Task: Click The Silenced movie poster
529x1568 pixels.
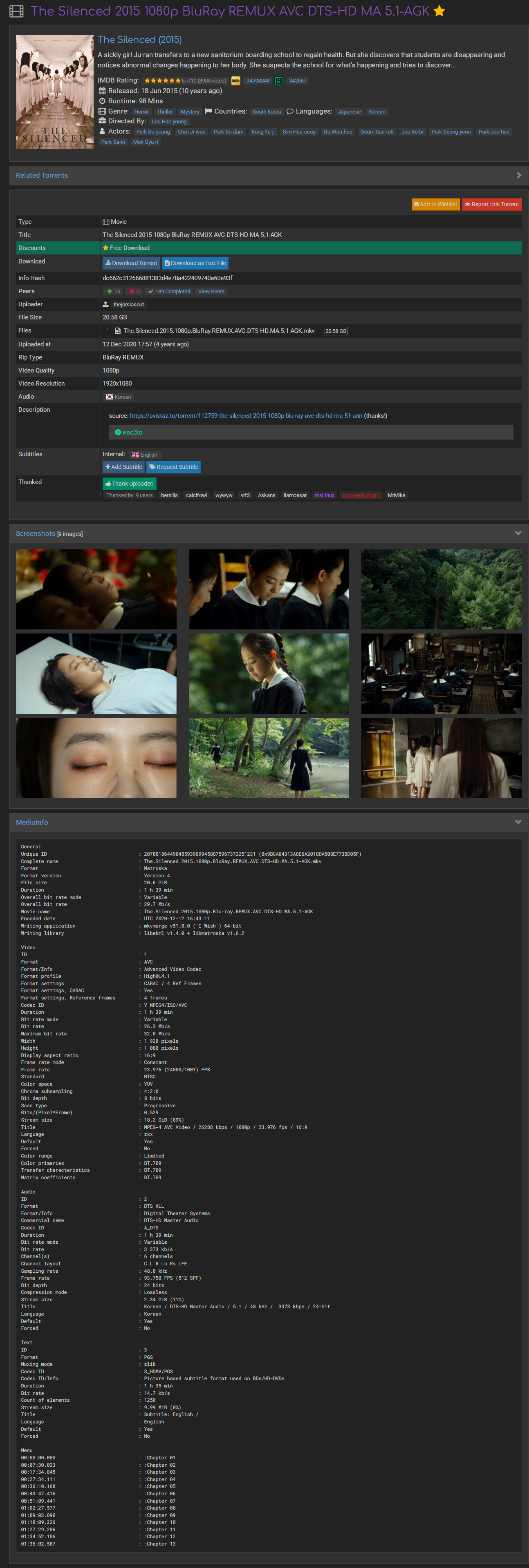Action: (55, 92)
